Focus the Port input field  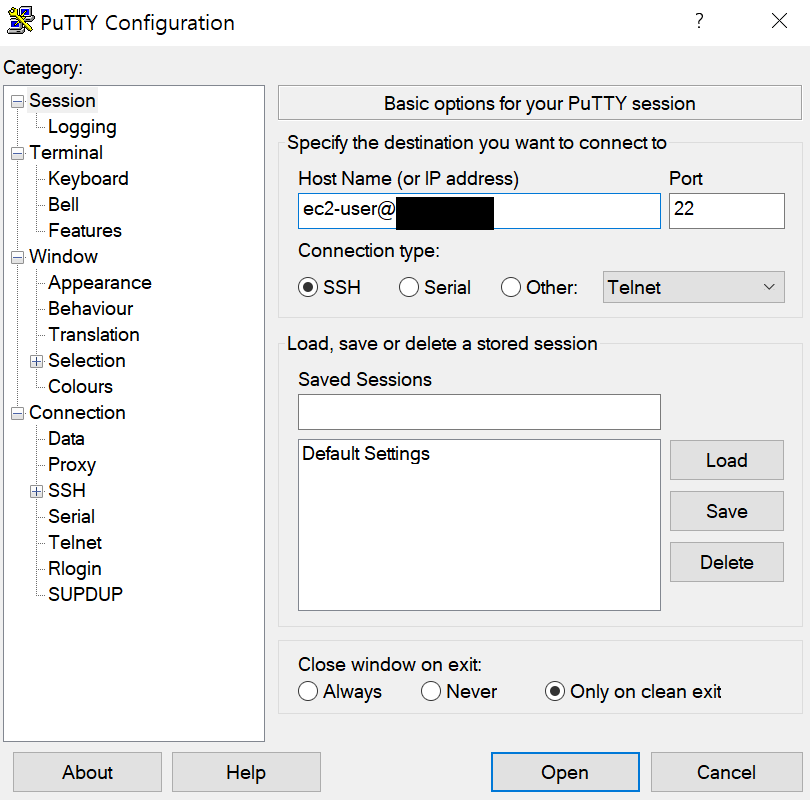[x=727, y=211]
